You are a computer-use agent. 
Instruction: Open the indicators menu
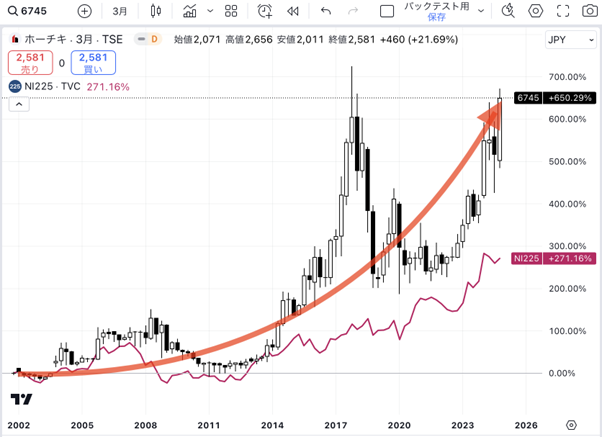click(x=191, y=11)
